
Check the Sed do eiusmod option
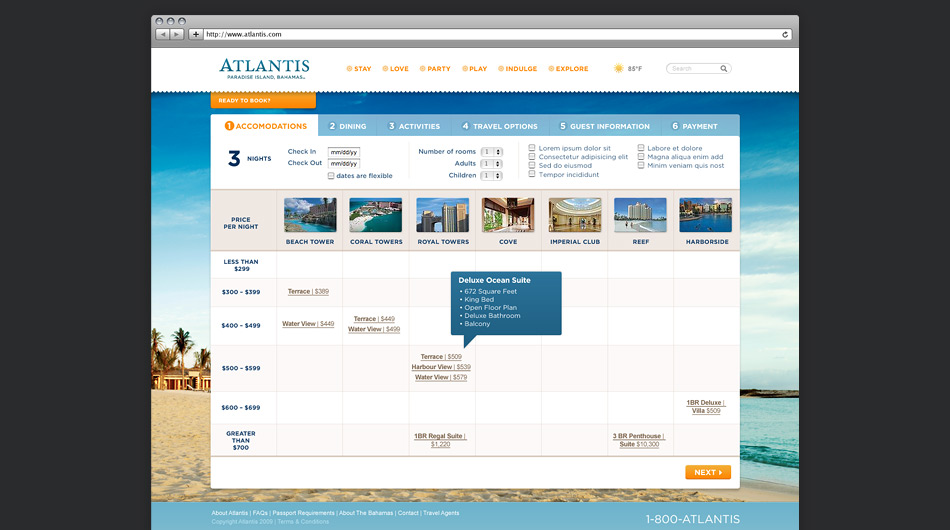pos(532,165)
